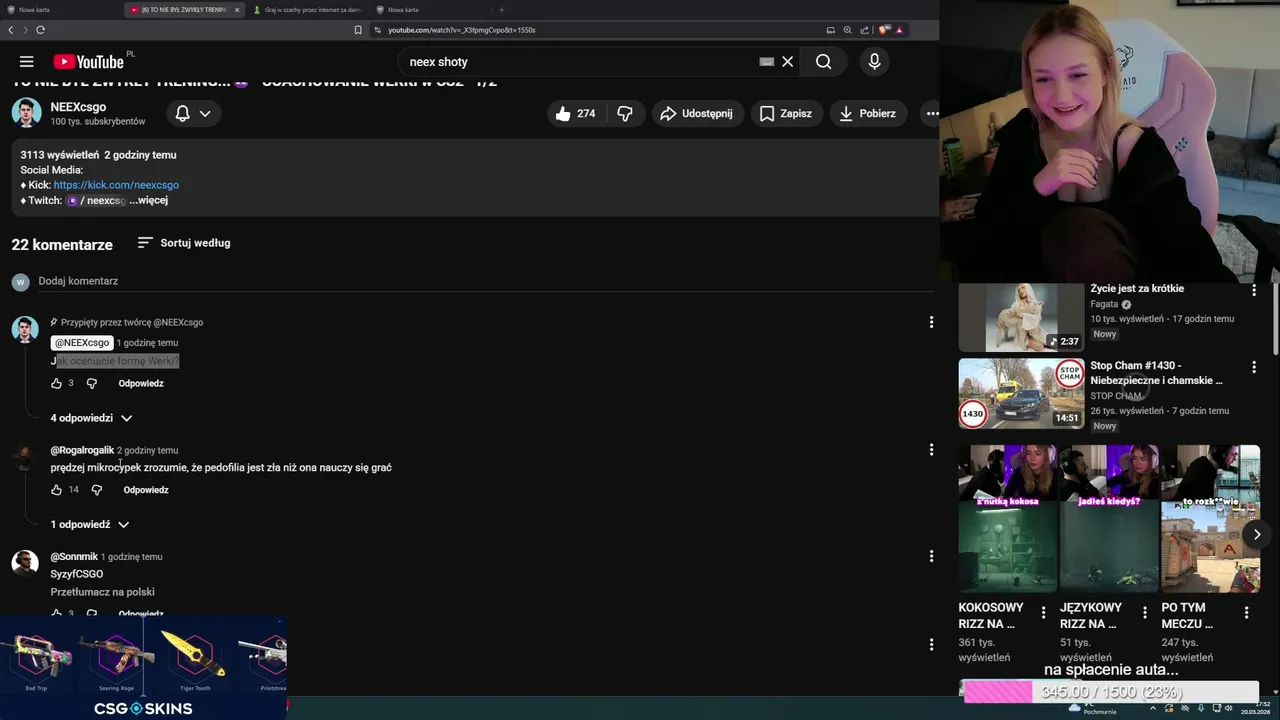Viewport: 1280px width, 720px height.
Task: Open the subscription notification bell dropdown
Action: coord(193,114)
